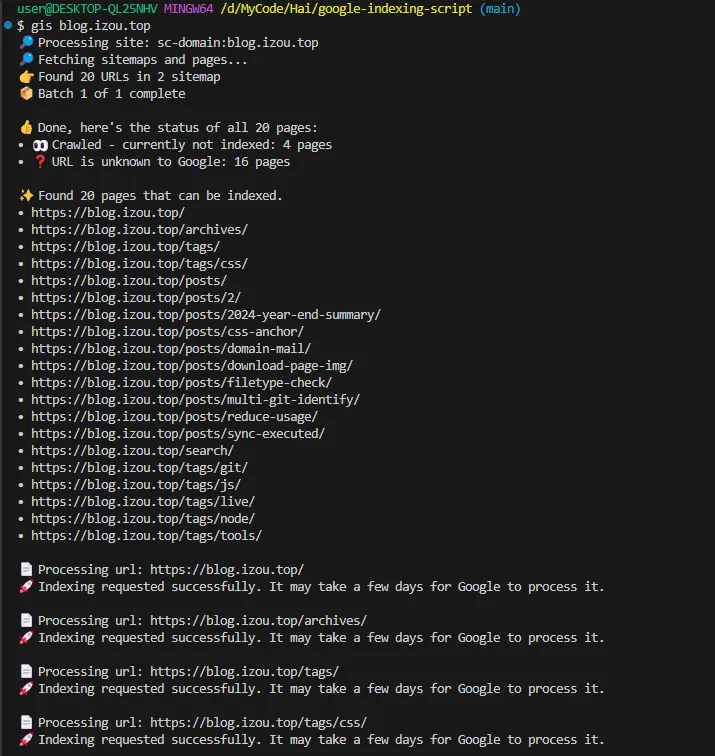
Task: Click the pointing hand emoji before Found 20 URLs
Action: [27, 77]
